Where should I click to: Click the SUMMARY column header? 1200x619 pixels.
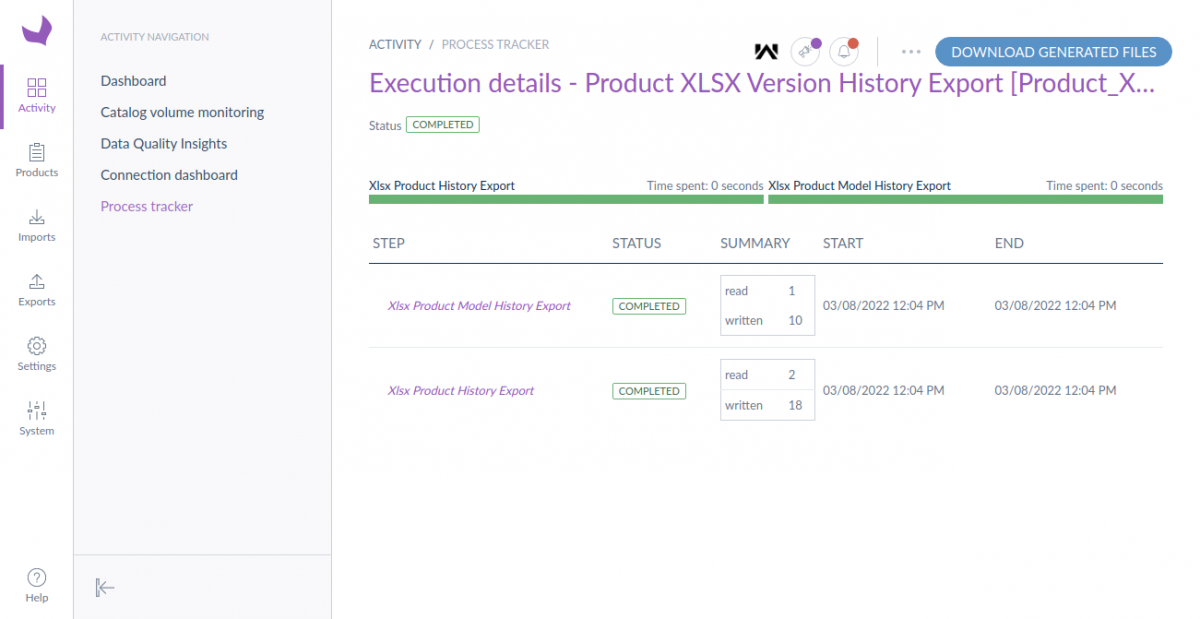click(x=755, y=243)
